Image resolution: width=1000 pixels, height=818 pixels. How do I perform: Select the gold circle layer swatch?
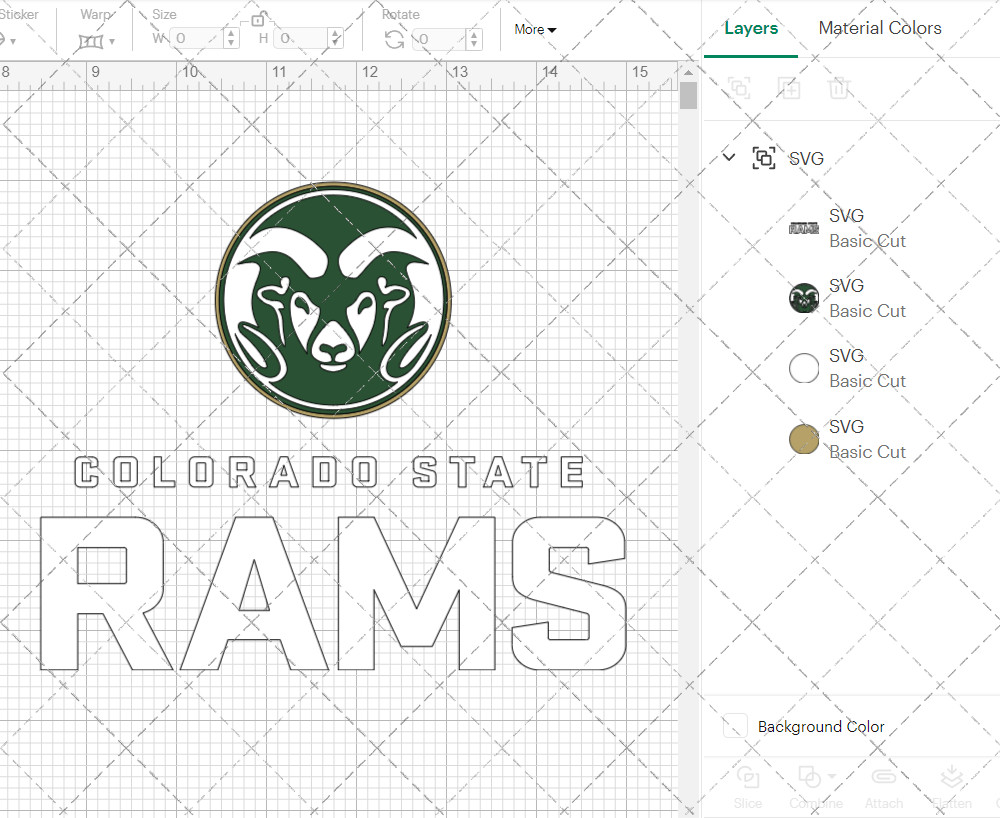click(804, 439)
